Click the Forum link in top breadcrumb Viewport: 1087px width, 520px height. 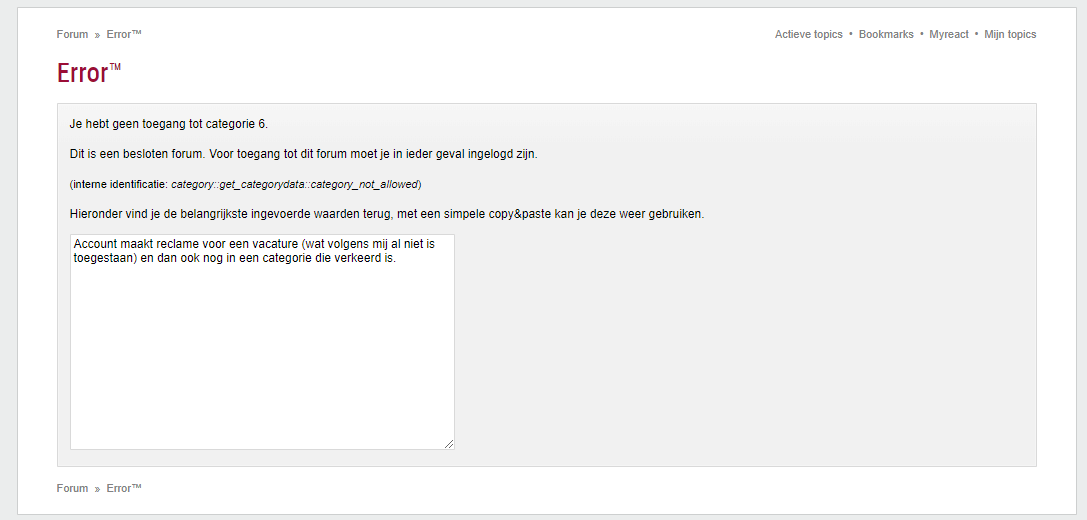pyautogui.click(x=72, y=34)
